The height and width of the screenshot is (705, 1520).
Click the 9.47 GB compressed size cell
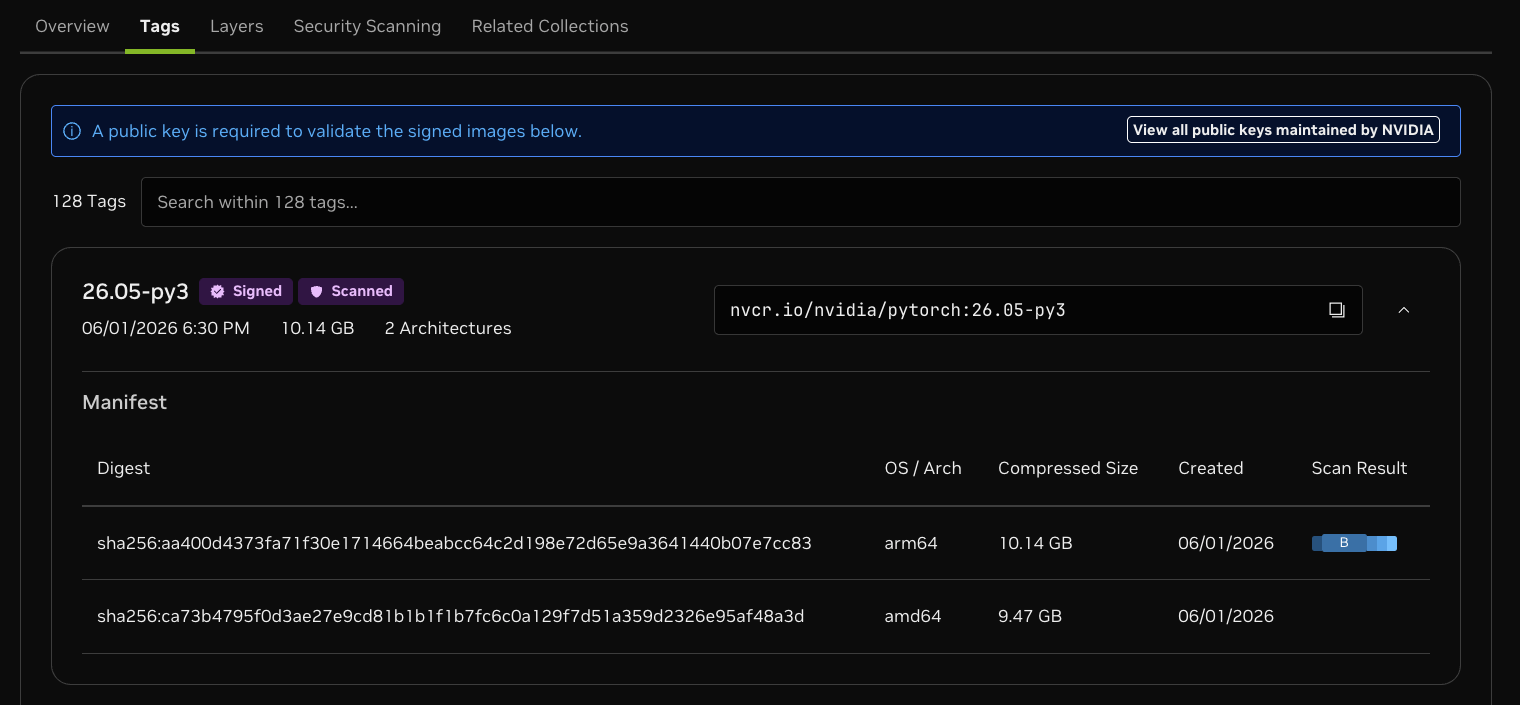tap(1030, 616)
